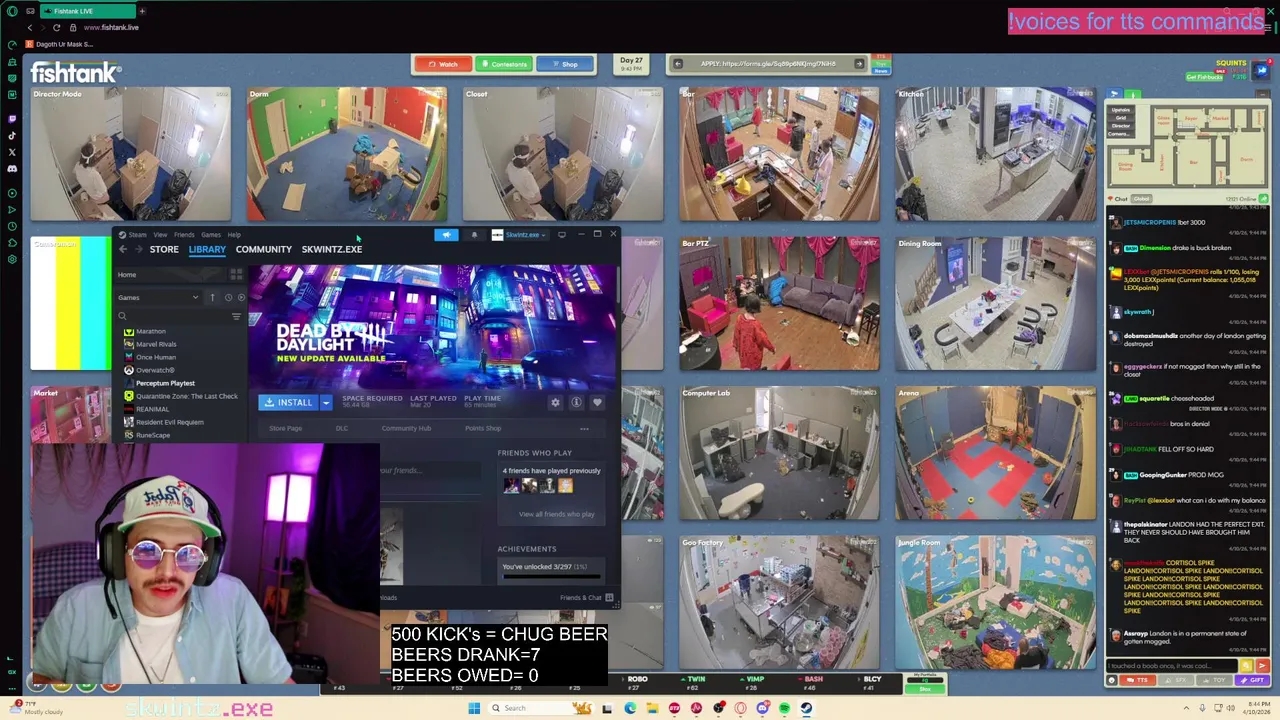Open Dead by Daylight manage gear icon

click(555, 402)
